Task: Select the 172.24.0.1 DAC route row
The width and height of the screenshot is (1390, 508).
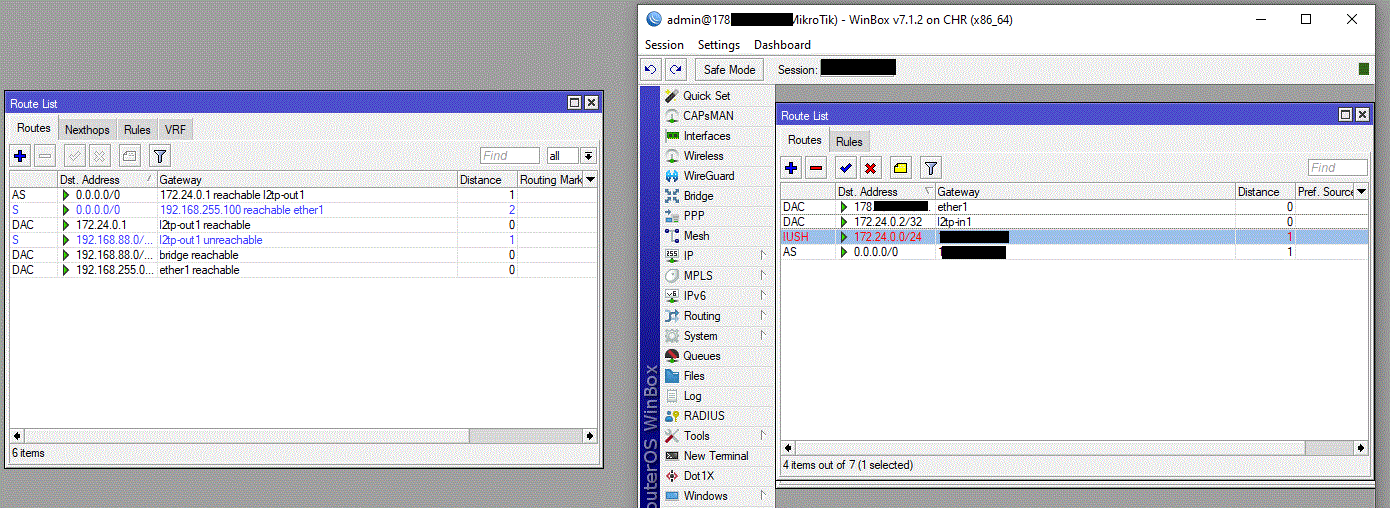Action: (303, 225)
